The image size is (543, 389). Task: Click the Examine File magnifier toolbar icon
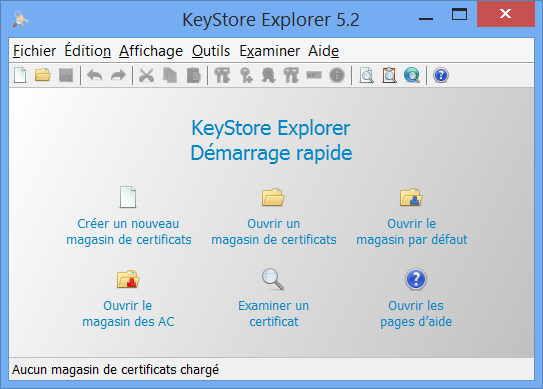[x=366, y=75]
